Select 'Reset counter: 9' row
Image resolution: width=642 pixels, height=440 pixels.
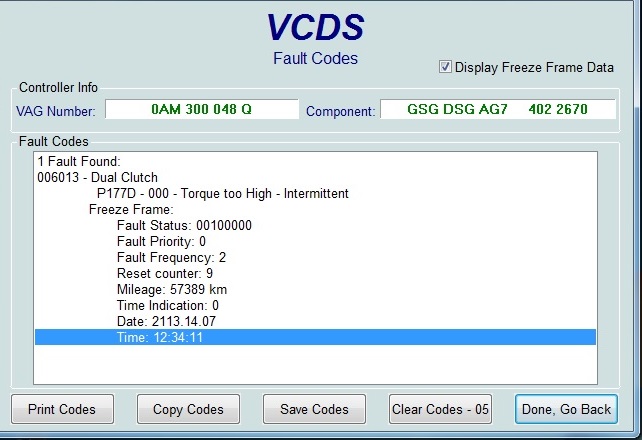click(x=315, y=273)
